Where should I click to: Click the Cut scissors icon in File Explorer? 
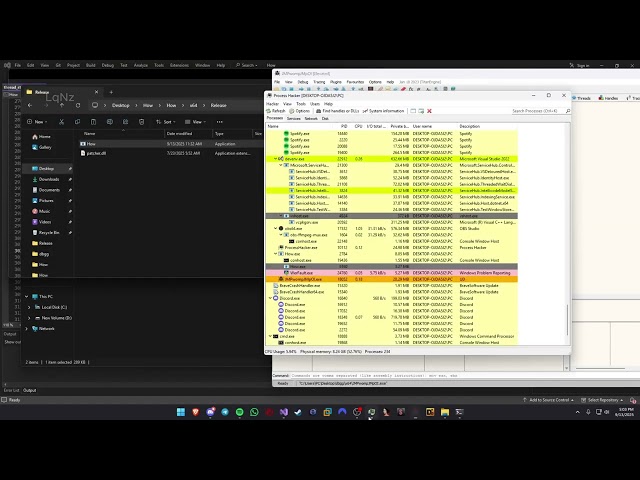62,122
